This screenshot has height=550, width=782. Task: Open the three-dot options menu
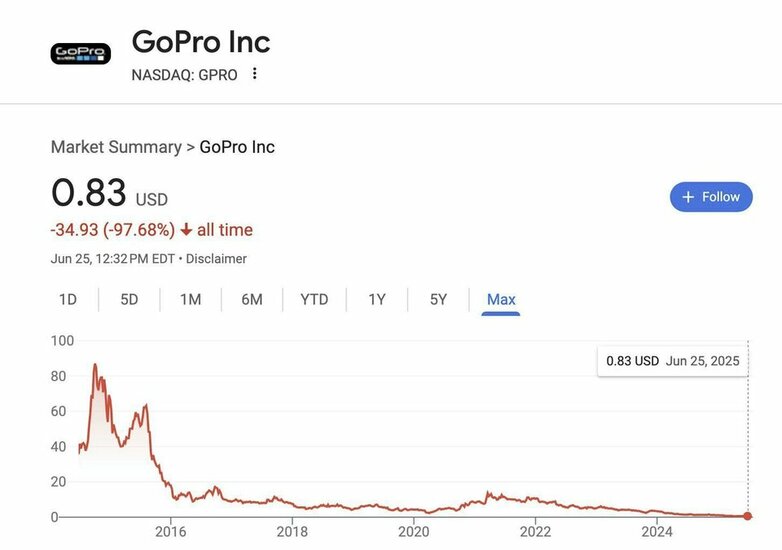(x=255, y=74)
